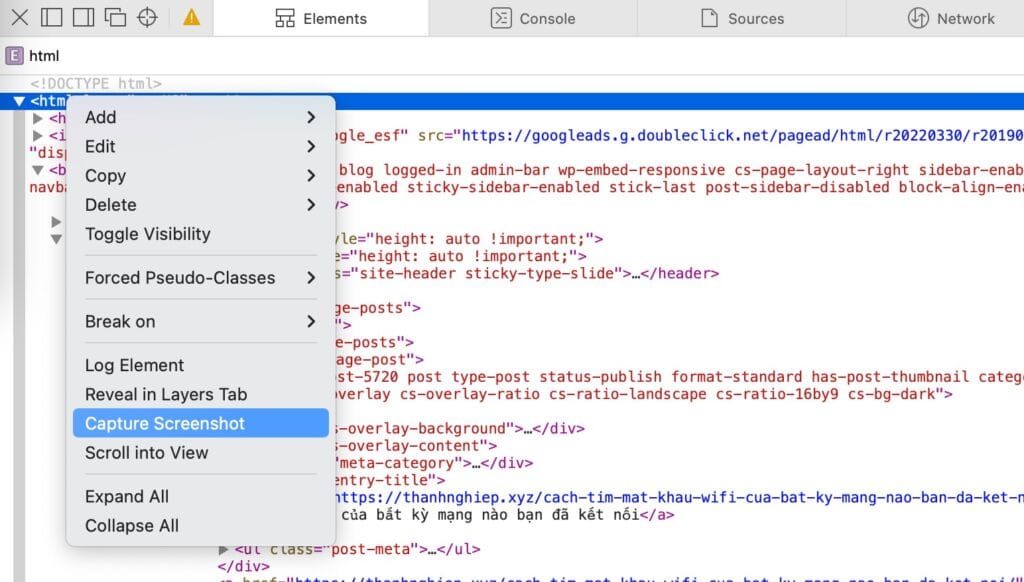
Task: Select the DOCTYPE html line
Action: click(x=95, y=84)
